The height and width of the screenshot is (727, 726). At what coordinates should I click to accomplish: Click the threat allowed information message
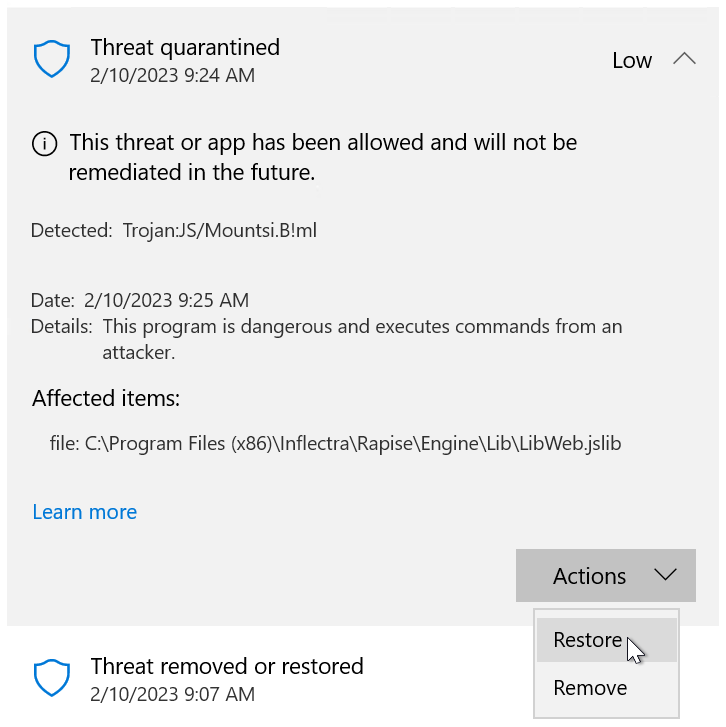point(322,157)
